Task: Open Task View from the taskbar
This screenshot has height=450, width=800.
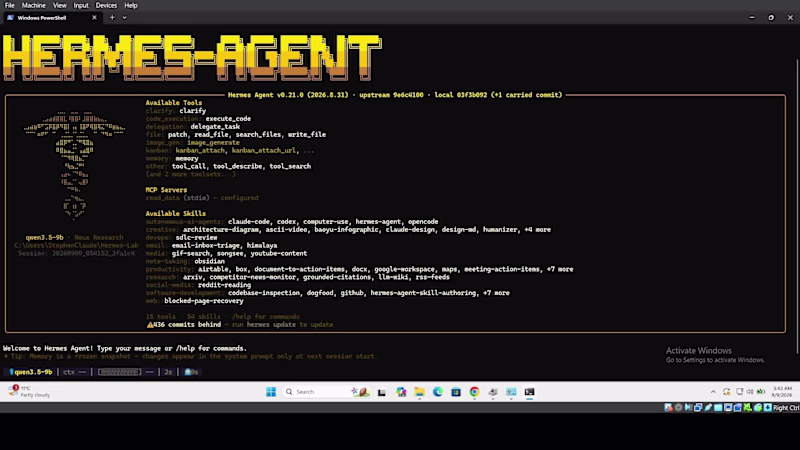Action: [x=382, y=392]
